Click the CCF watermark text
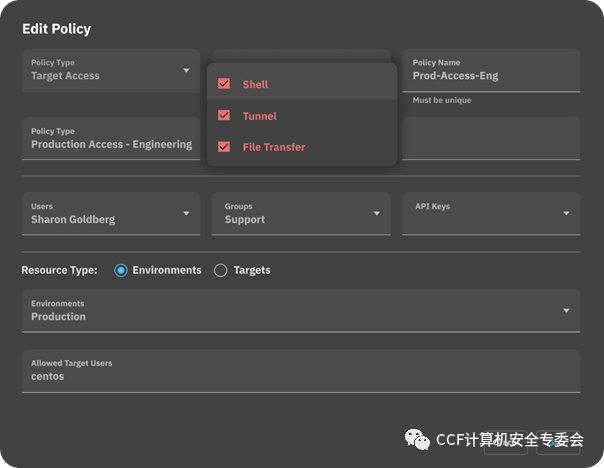 pyautogui.click(x=509, y=440)
